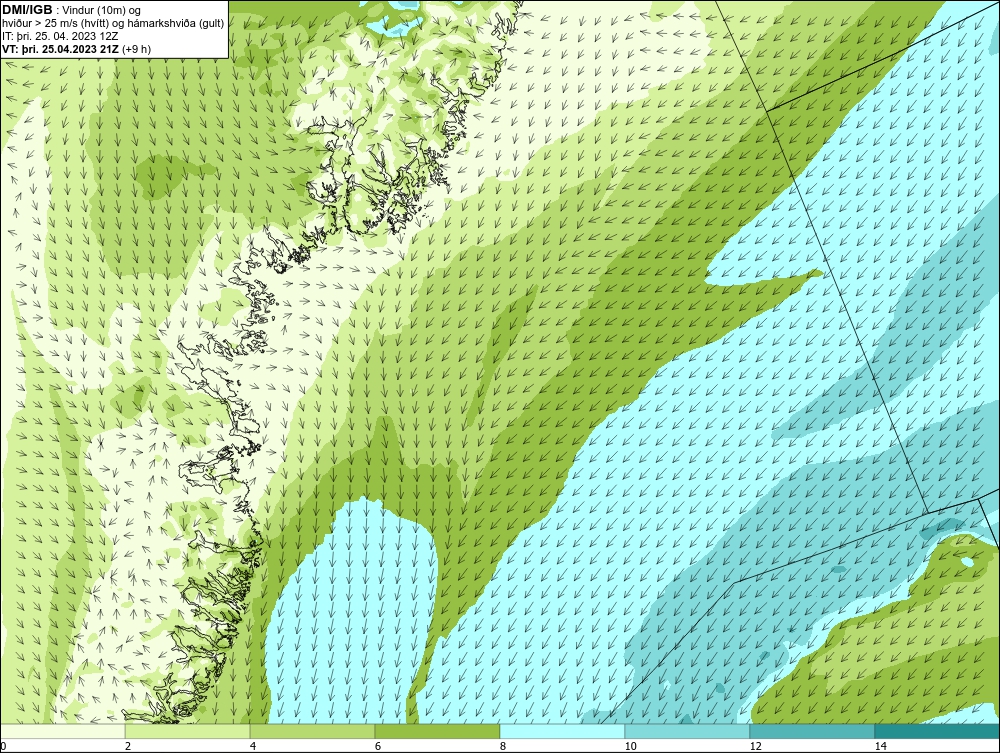Click the DMI/IGB title text
The height and width of the screenshot is (753, 1000).
tap(27, 10)
